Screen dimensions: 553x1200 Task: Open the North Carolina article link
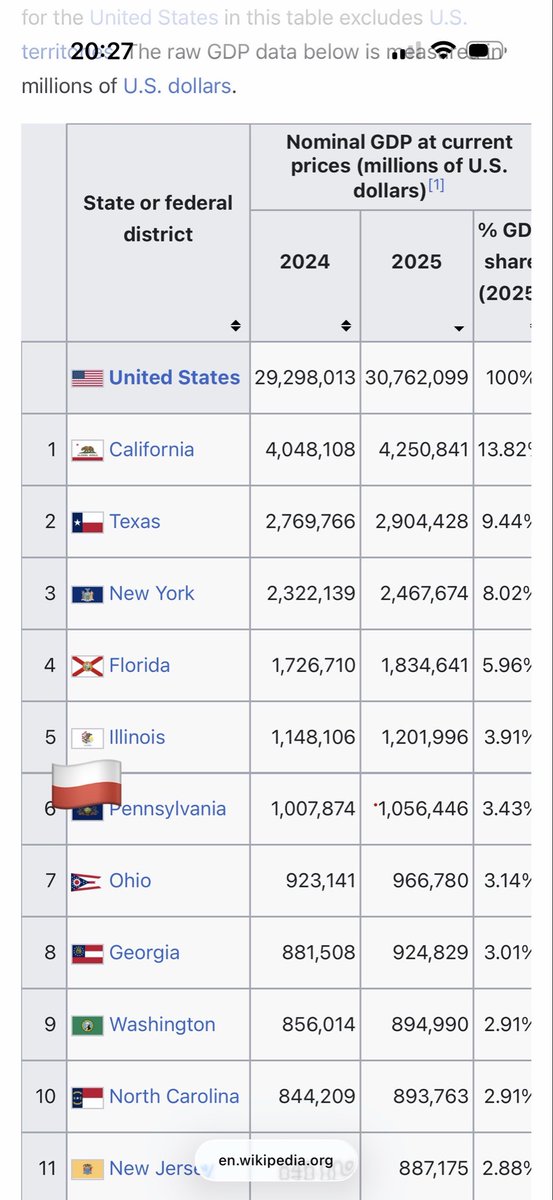click(174, 1096)
